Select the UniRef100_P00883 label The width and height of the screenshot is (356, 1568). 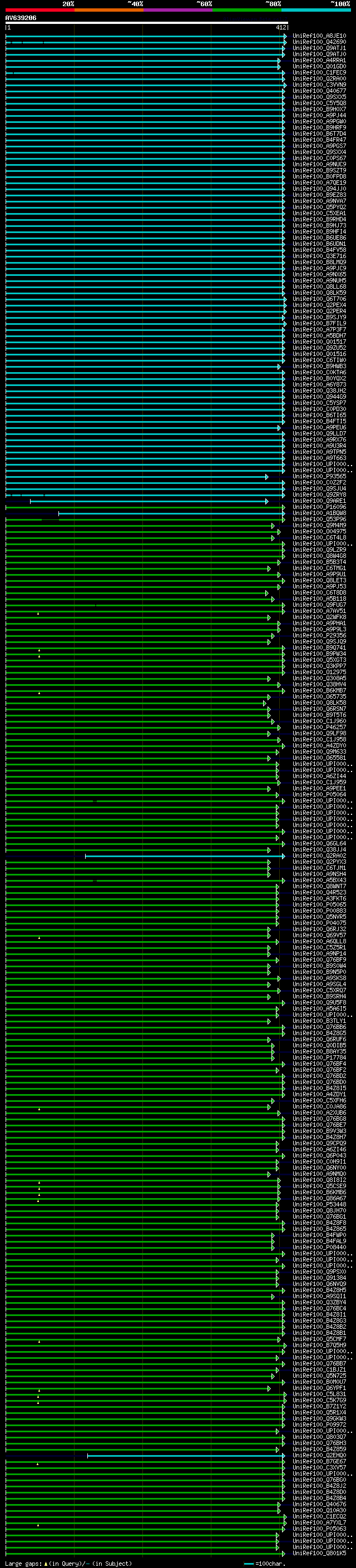click(x=319, y=911)
